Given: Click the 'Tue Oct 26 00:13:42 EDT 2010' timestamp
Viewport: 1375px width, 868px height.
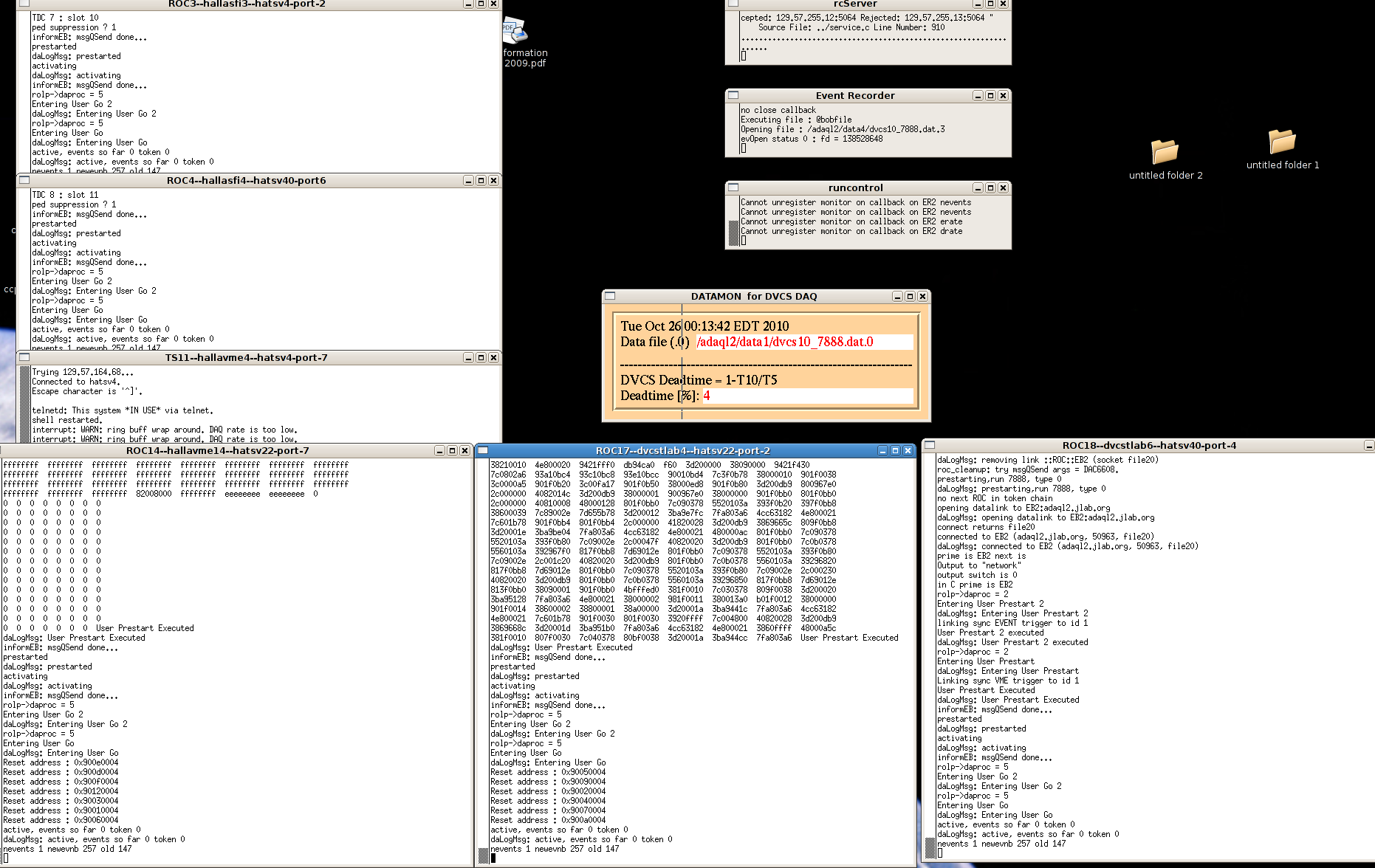Looking at the screenshot, I should pos(704,326).
